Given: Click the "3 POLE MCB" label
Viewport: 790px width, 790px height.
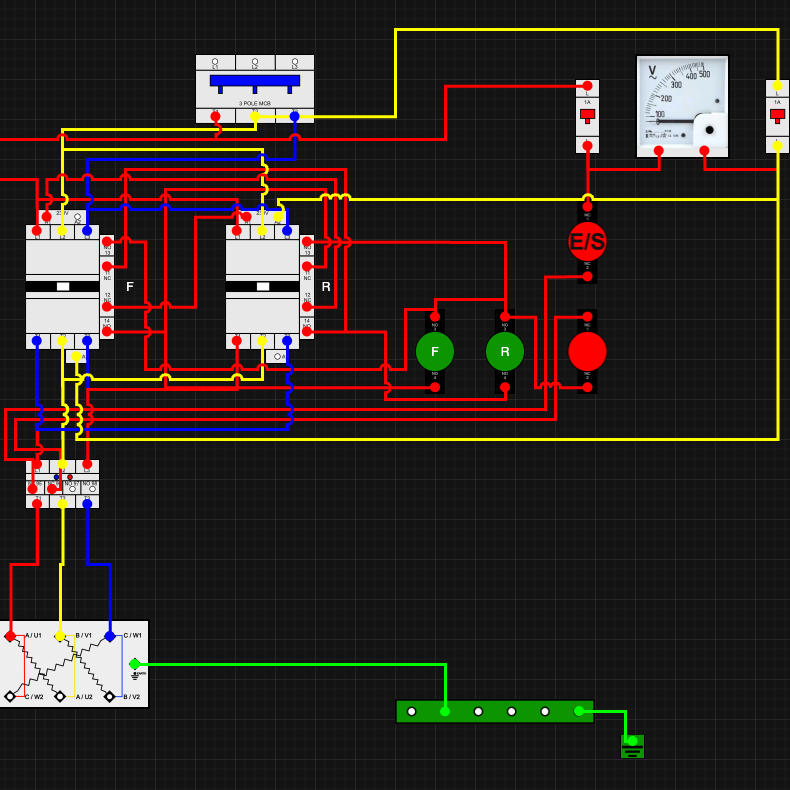Looking at the screenshot, I should coord(254,103).
